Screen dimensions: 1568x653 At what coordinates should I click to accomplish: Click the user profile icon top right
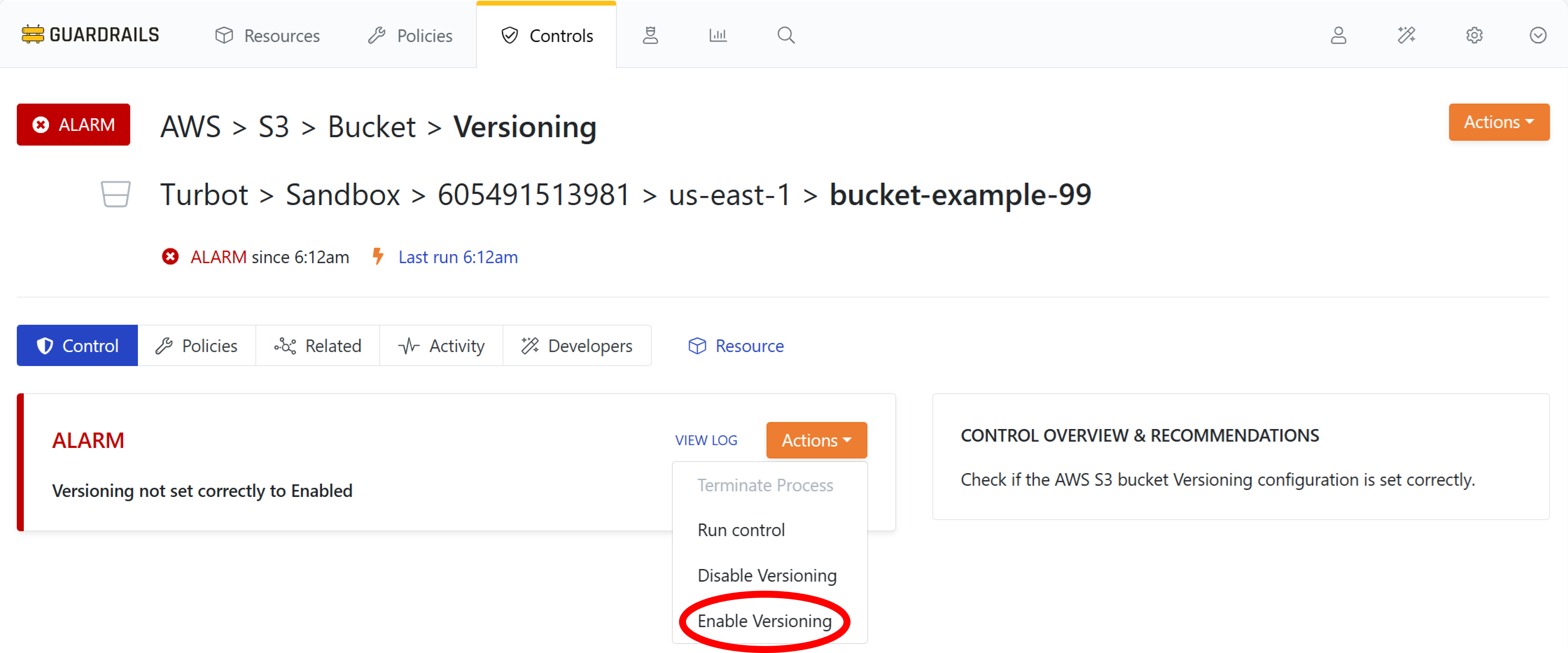[x=1338, y=35]
